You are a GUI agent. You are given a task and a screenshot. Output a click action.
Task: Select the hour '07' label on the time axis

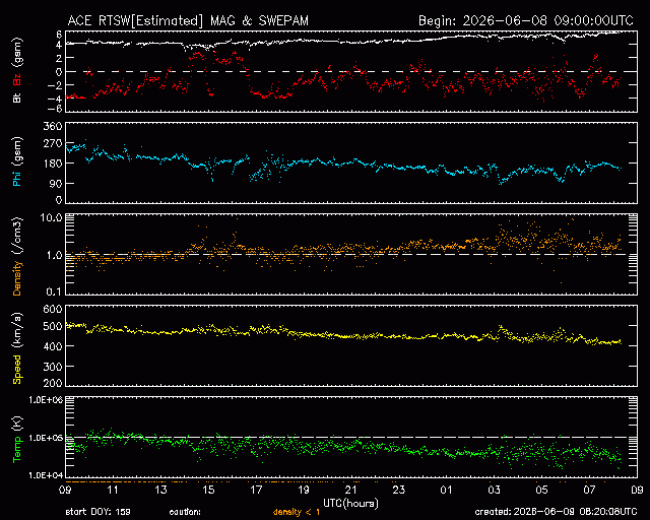pos(589,490)
